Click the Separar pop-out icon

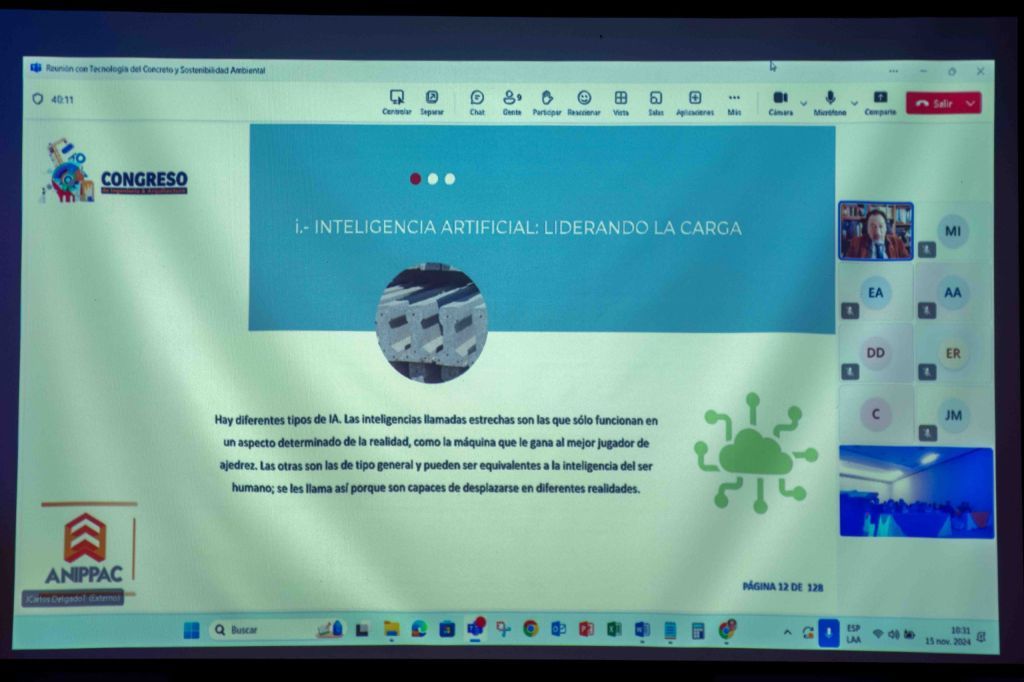click(x=432, y=102)
